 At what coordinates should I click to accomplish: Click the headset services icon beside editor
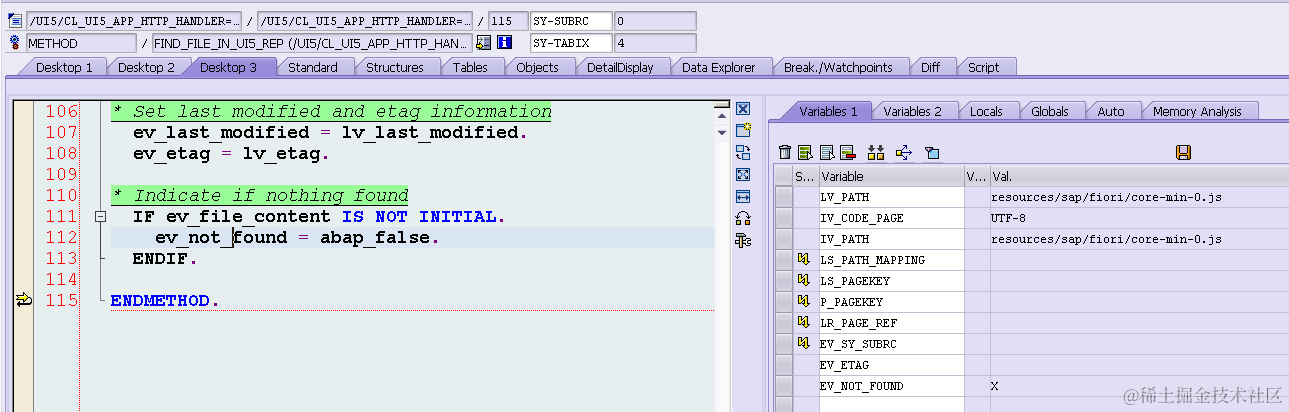743,218
